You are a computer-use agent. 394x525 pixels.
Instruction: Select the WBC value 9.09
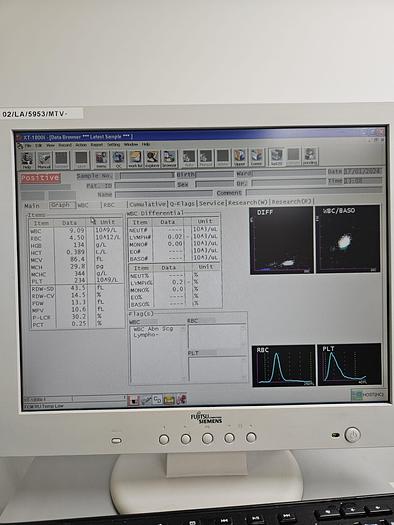(x=77, y=230)
